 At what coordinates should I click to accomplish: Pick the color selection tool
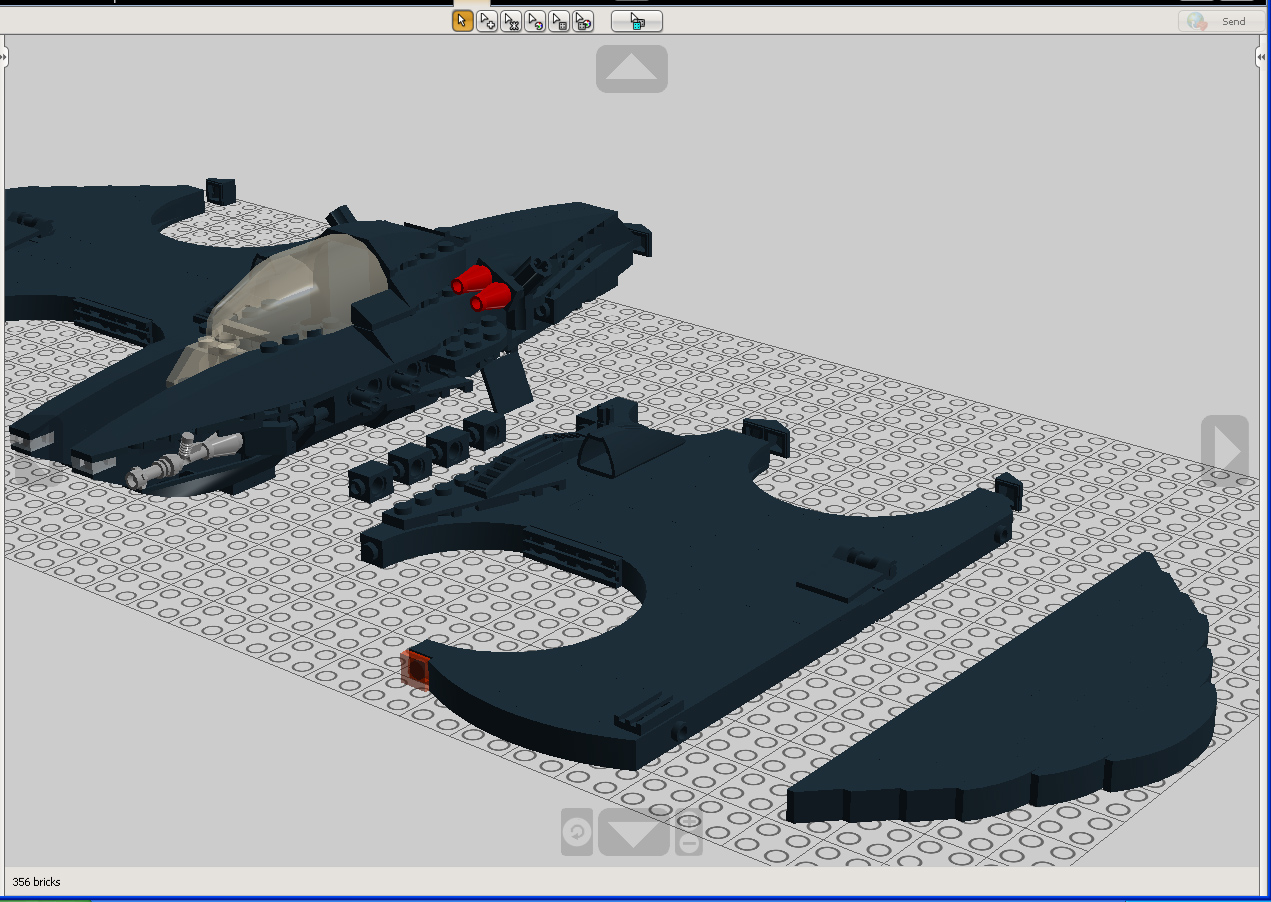pyautogui.click(x=535, y=21)
